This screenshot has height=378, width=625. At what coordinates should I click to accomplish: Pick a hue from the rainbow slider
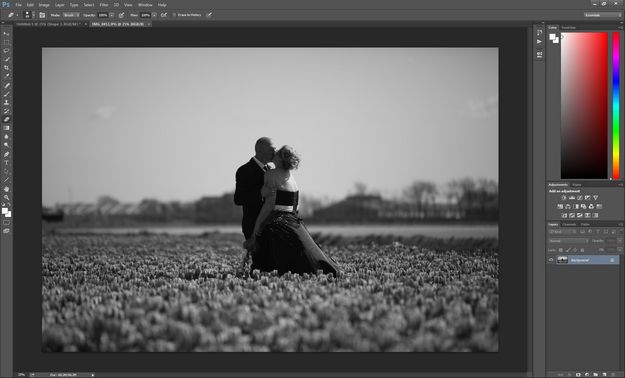(x=616, y=106)
